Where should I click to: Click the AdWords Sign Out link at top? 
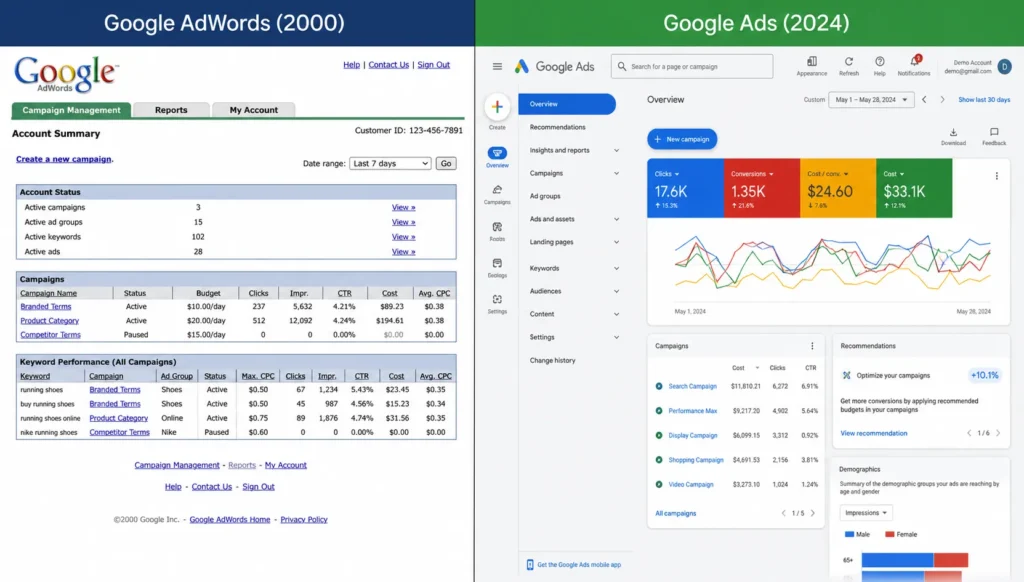tap(434, 65)
